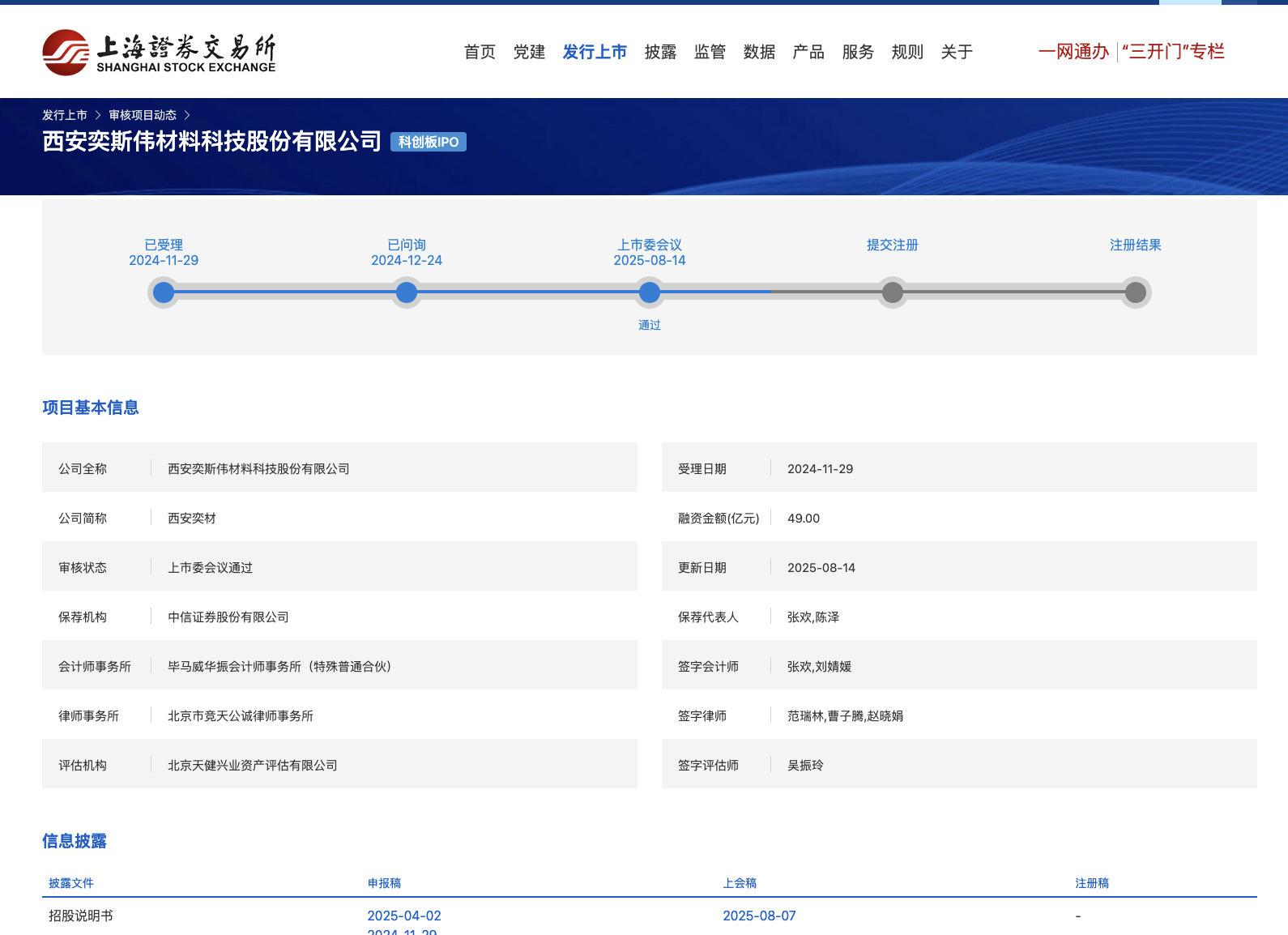Open the 披露 navigation menu
This screenshot has width=1288, height=935.
660,52
